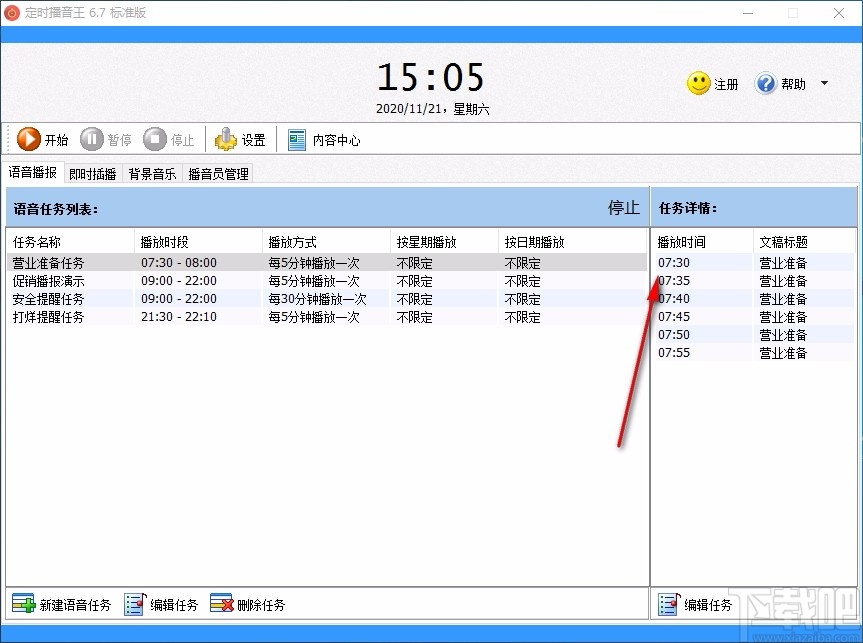The width and height of the screenshot is (863, 643).
Task: Click the 注册 smiley registration icon
Action: tap(697, 84)
